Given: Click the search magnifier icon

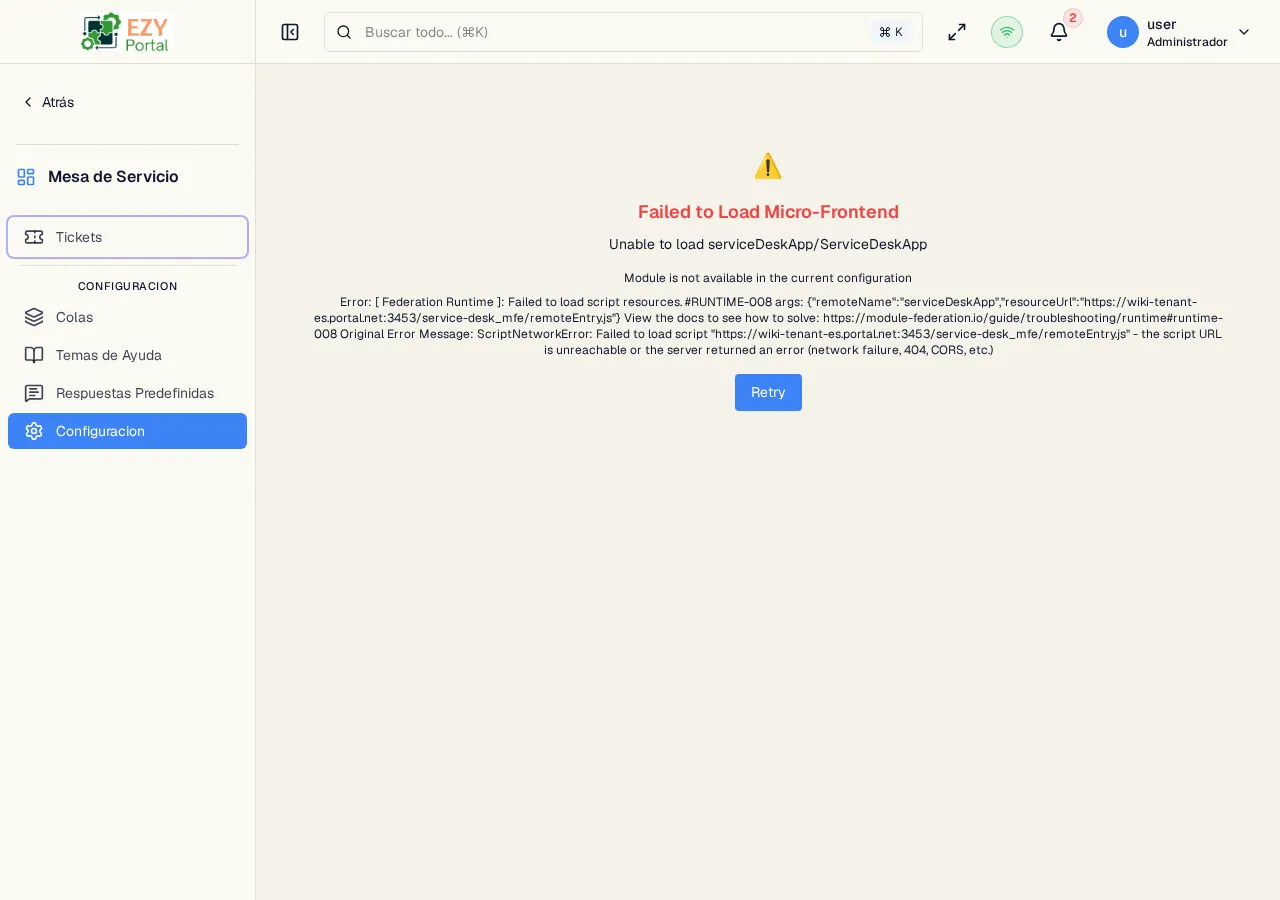Looking at the screenshot, I should click(x=344, y=32).
